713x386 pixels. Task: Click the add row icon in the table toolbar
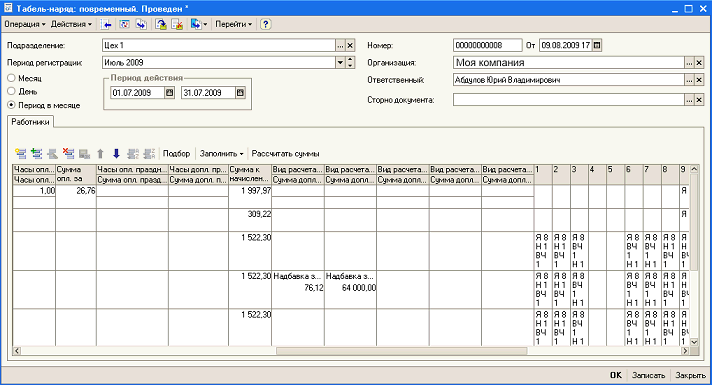[20, 154]
